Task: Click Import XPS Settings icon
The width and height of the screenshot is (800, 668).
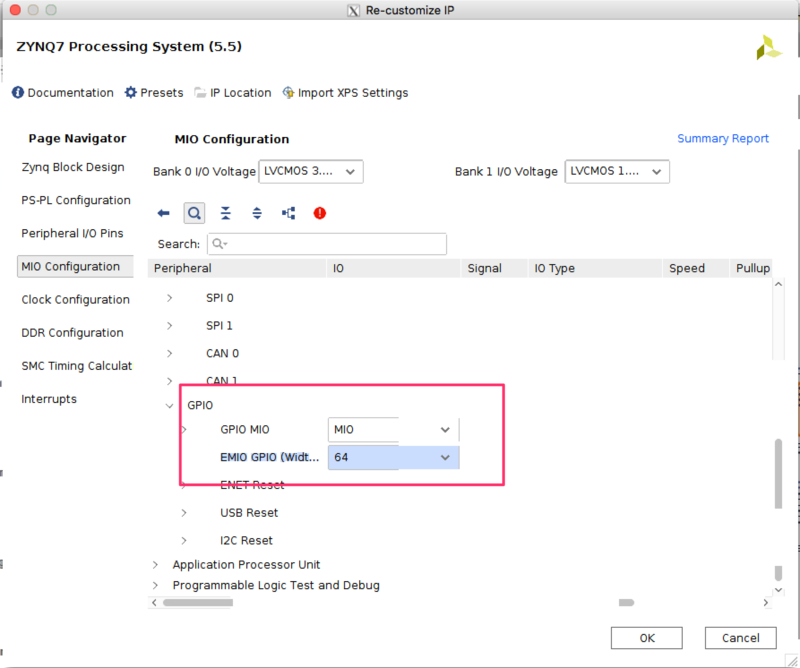Action: coord(288,92)
